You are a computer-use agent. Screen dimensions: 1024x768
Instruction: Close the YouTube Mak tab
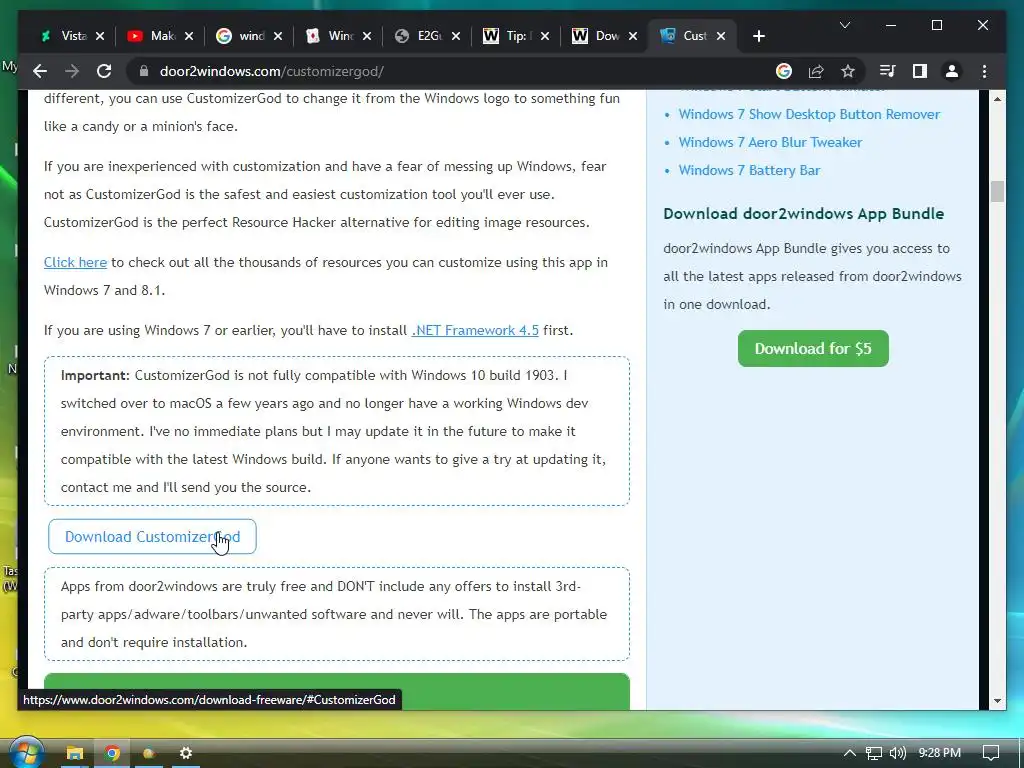[189, 36]
